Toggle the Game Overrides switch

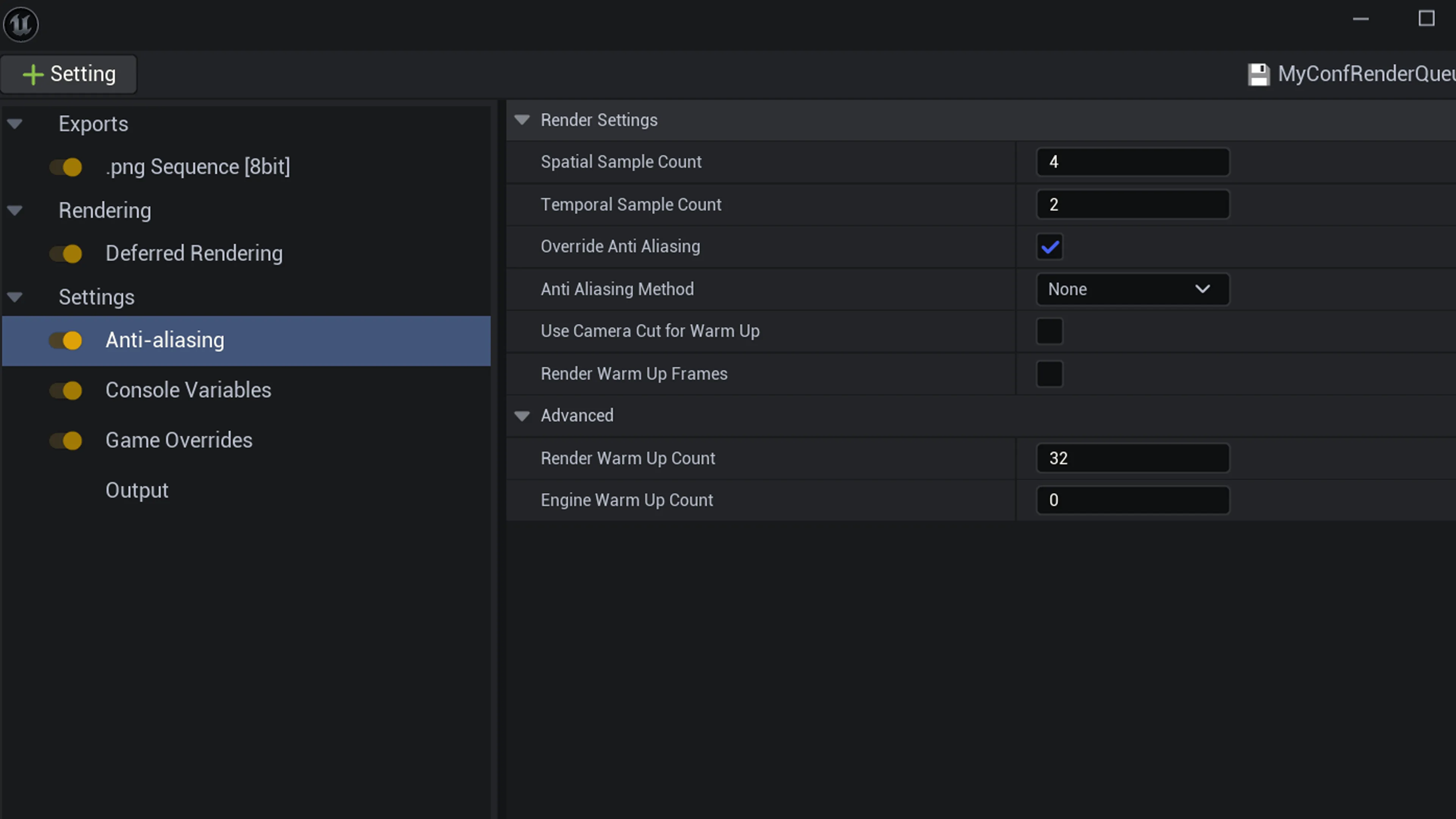point(66,440)
